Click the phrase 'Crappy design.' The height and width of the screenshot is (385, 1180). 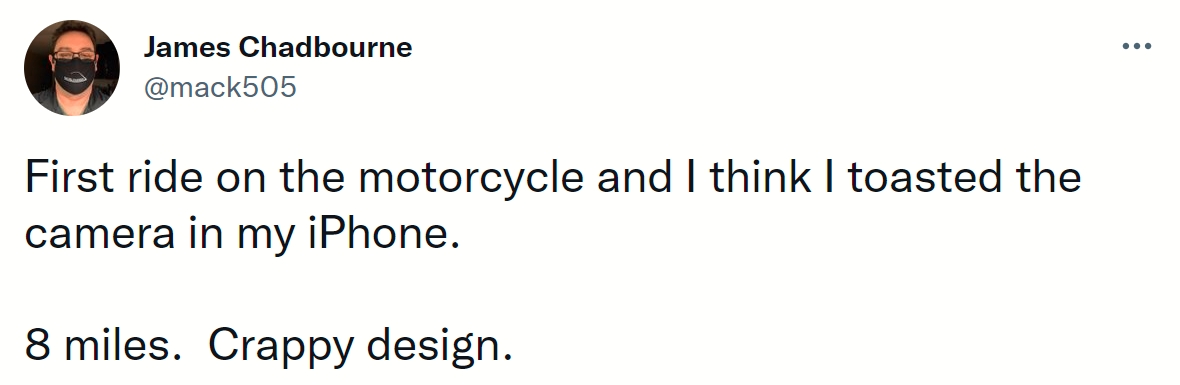360,346
